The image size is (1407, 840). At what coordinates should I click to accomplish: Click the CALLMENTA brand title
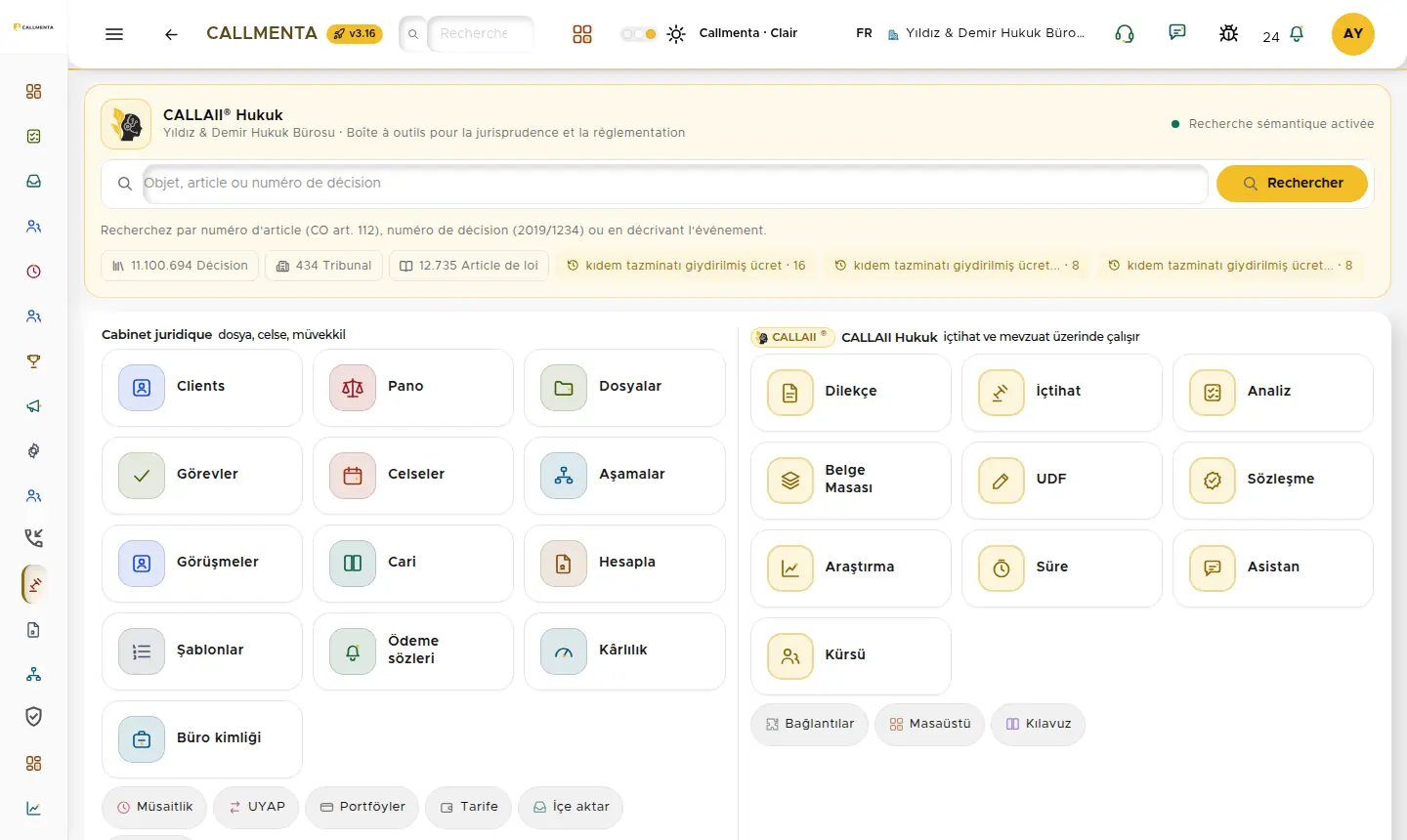coord(262,33)
